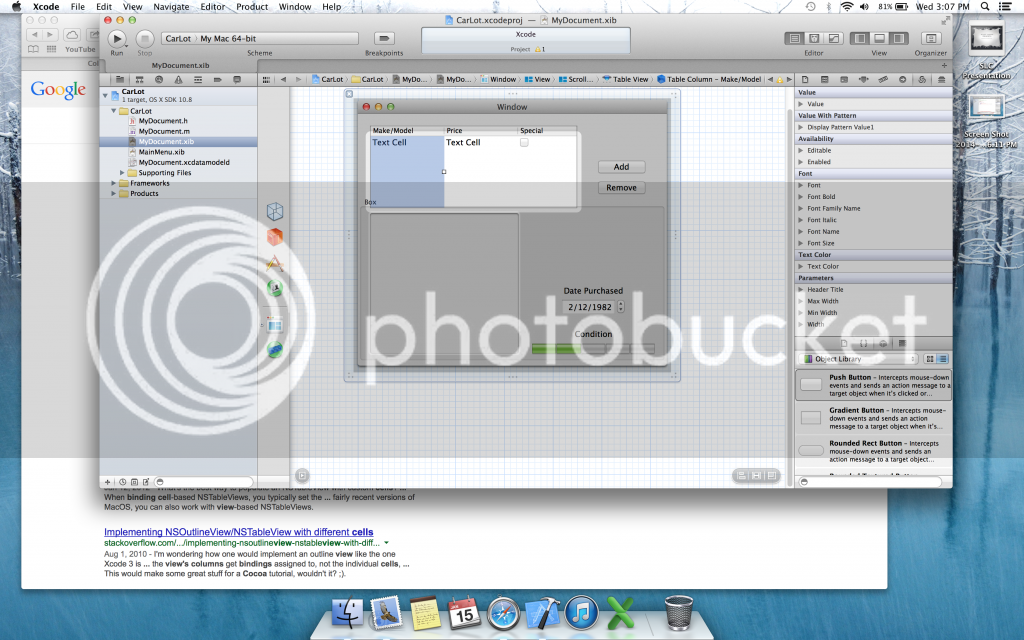Open the Object Library dropdown
The height and width of the screenshot is (640, 1024).
pos(859,359)
